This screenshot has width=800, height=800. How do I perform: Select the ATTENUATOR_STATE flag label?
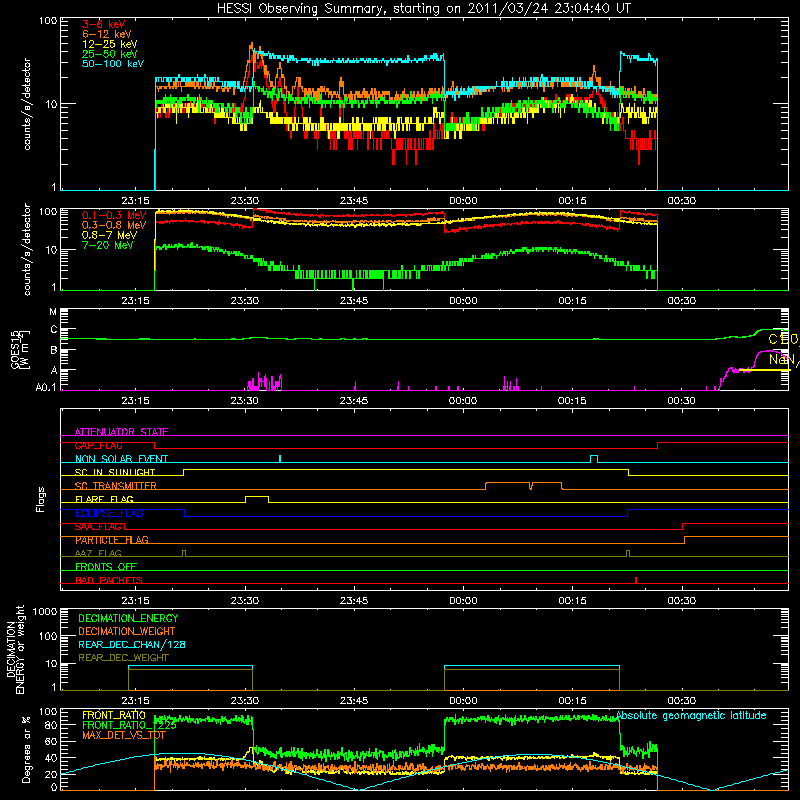pyautogui.click(x=121, y=432)
